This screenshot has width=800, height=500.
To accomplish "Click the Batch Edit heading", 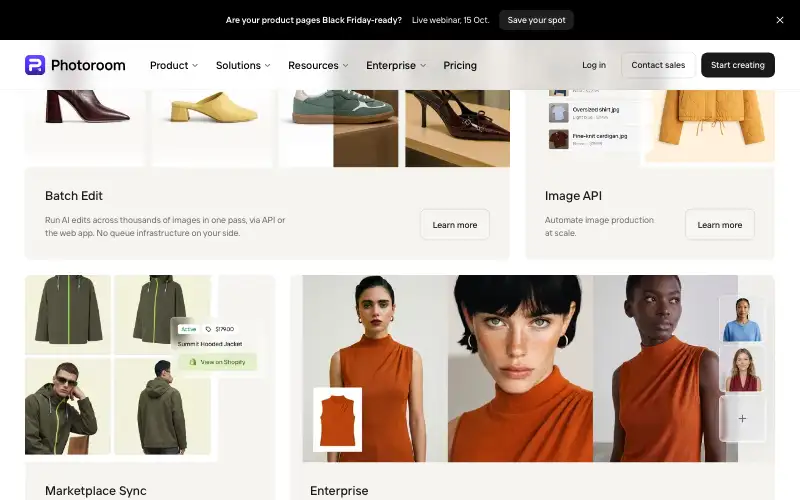I will (73, 196).
